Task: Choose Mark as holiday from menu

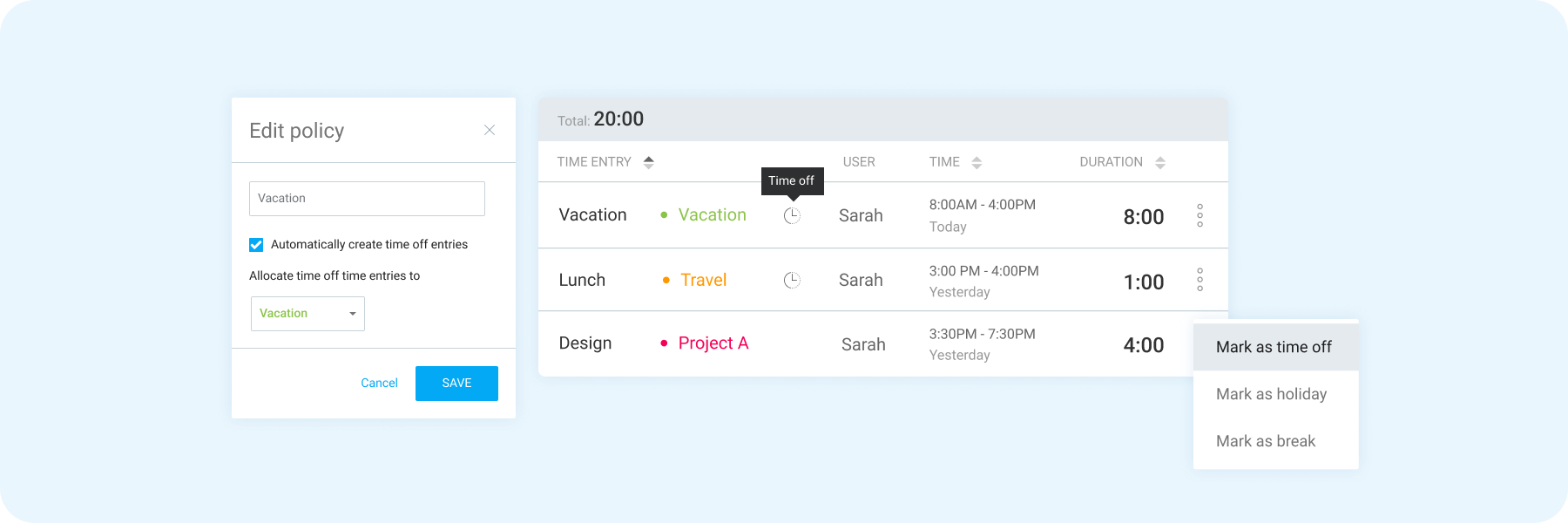Action: coord(1271,394)
